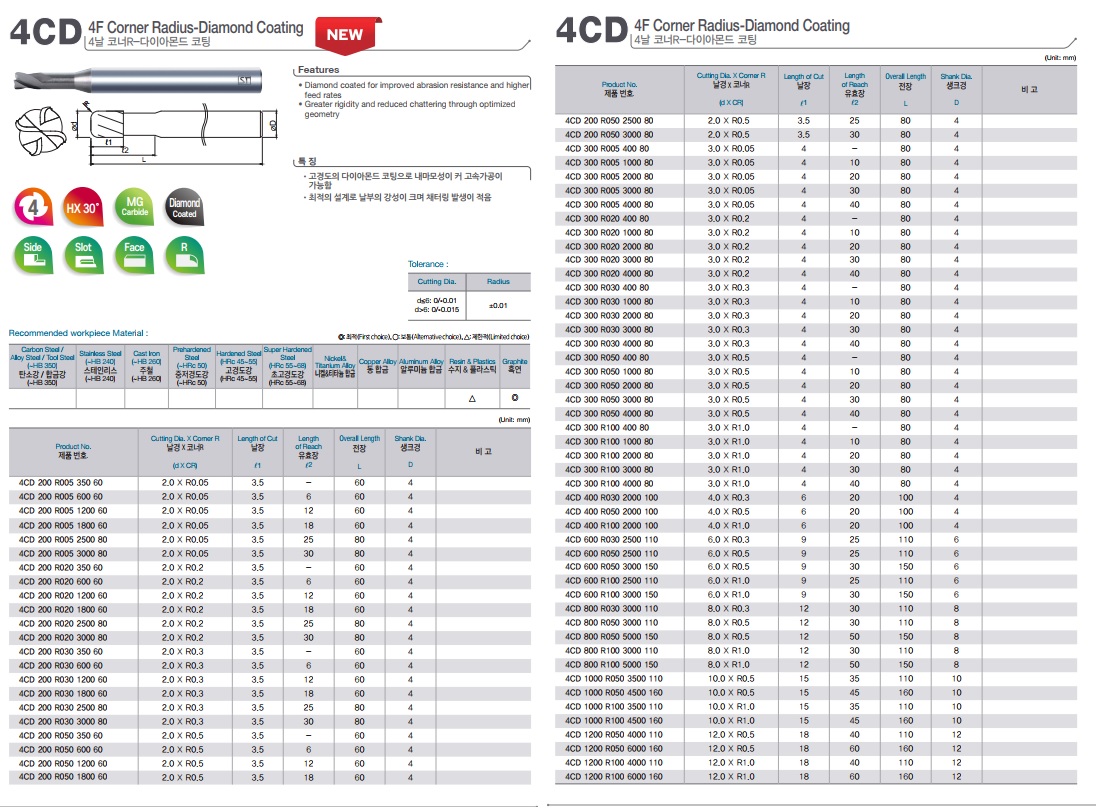The width and height of the screenshot is (1102, 808).
Task: Select the Diamond Coated icon
Action: click(184, 207)
